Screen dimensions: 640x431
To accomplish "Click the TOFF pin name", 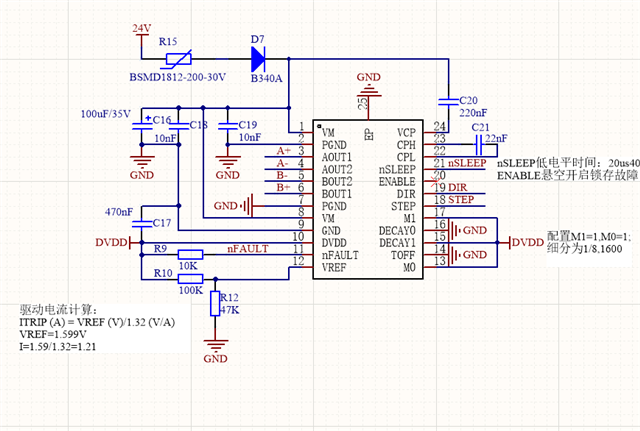I will click(403, 255).
